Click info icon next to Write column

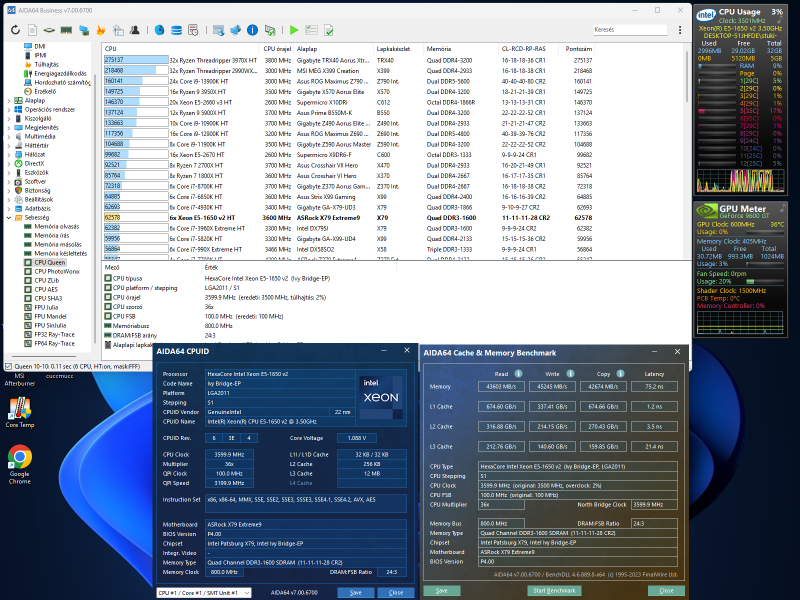pyautogui.click(x=570, y=373)
